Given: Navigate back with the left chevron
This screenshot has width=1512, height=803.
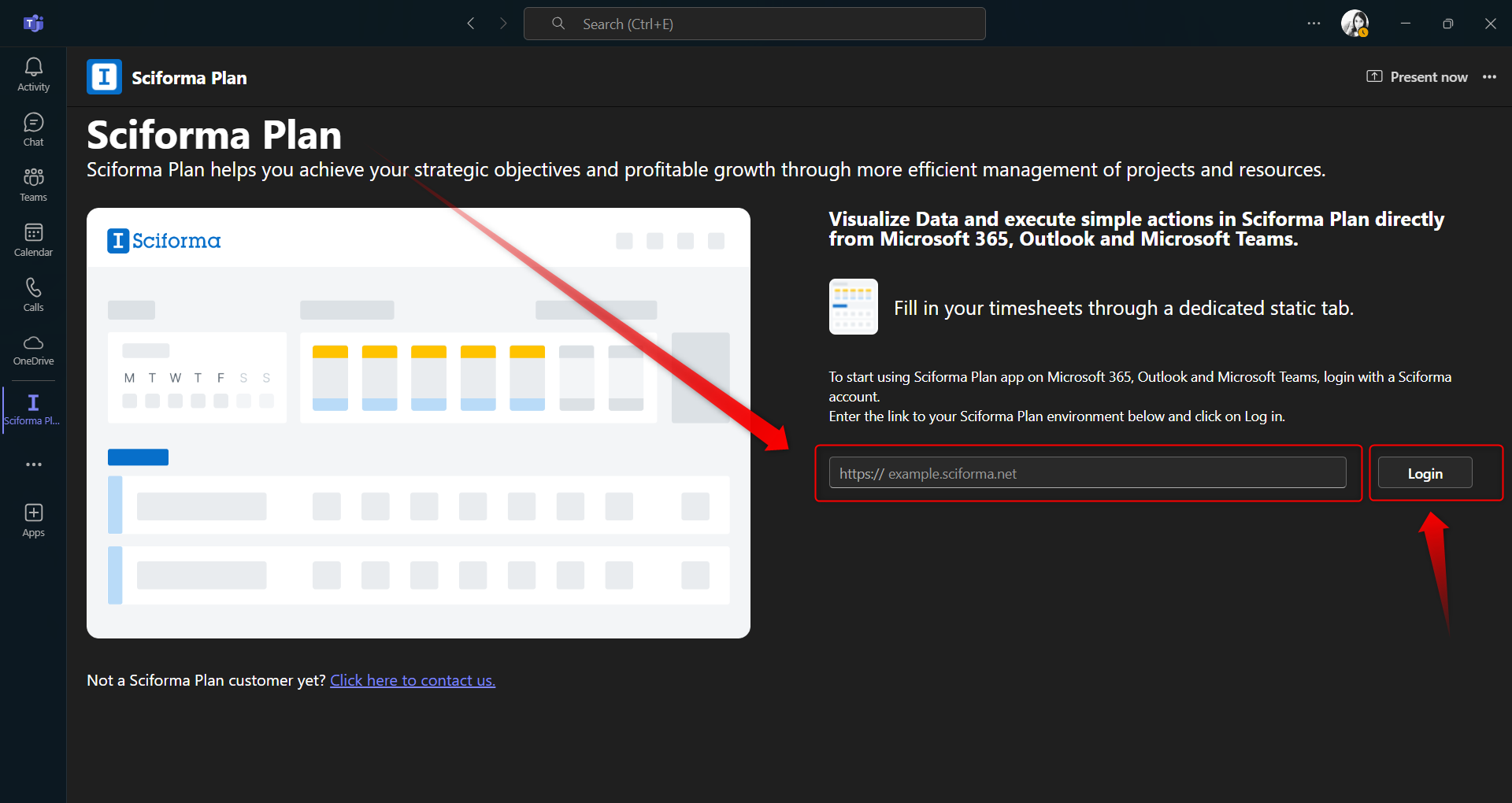Looking at the screenshot, I should click(471, 24).
